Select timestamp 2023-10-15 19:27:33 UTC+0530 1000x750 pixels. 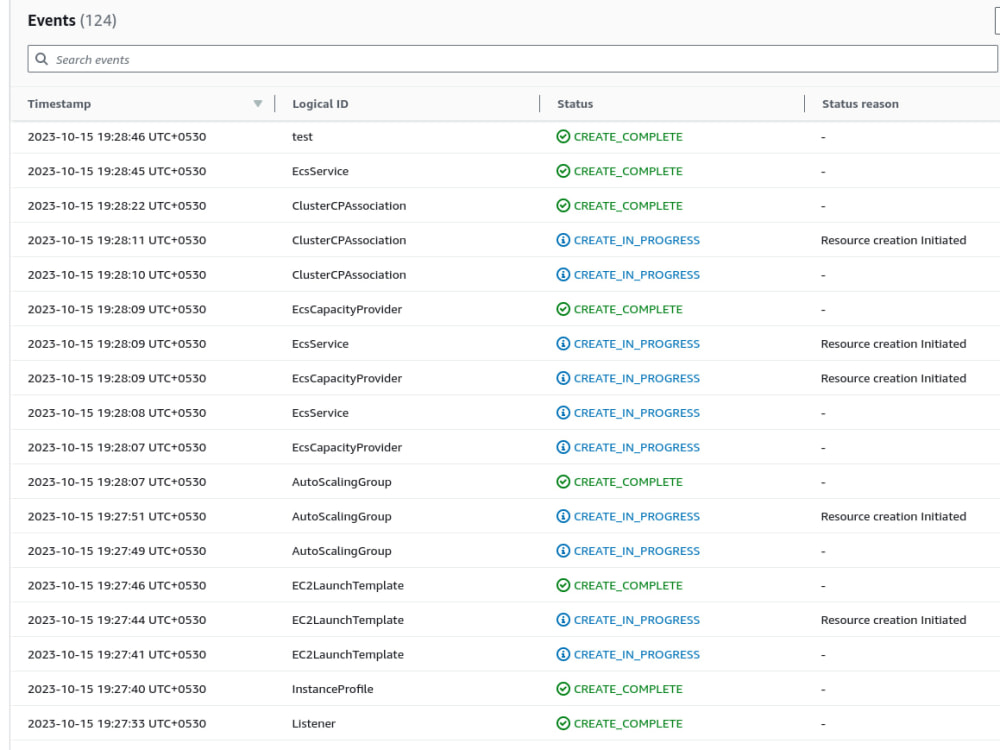[117, 723]
